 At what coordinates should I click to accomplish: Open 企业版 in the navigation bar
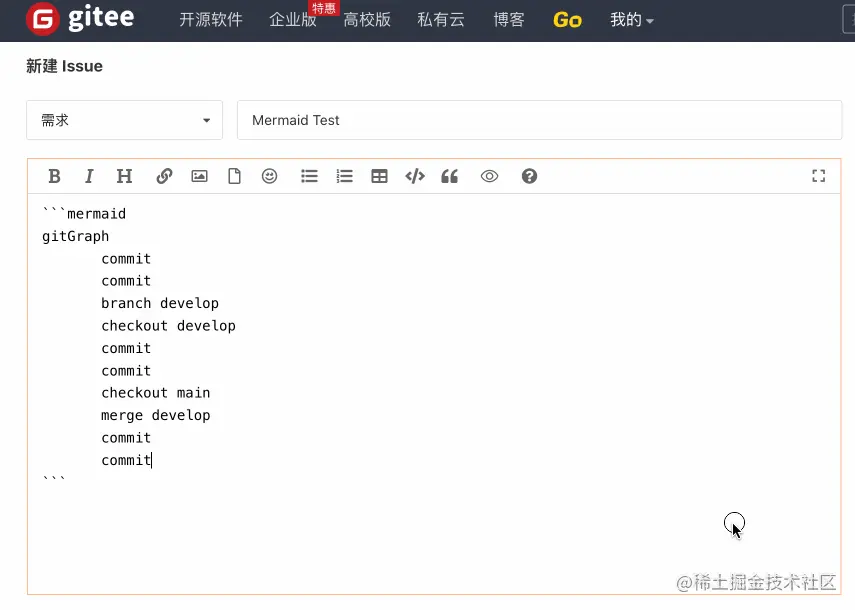tap(292, 20)
